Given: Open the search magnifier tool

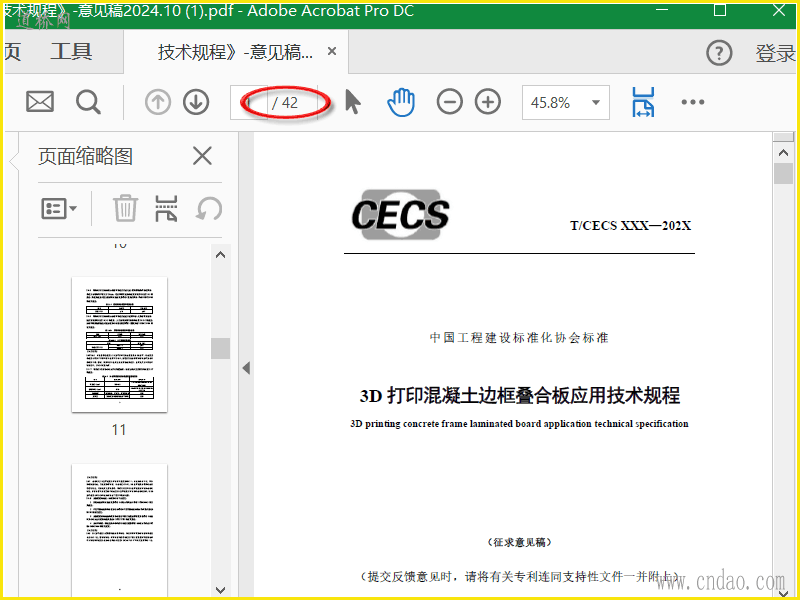Looking at the screenshot, I should tap(88, 102).
